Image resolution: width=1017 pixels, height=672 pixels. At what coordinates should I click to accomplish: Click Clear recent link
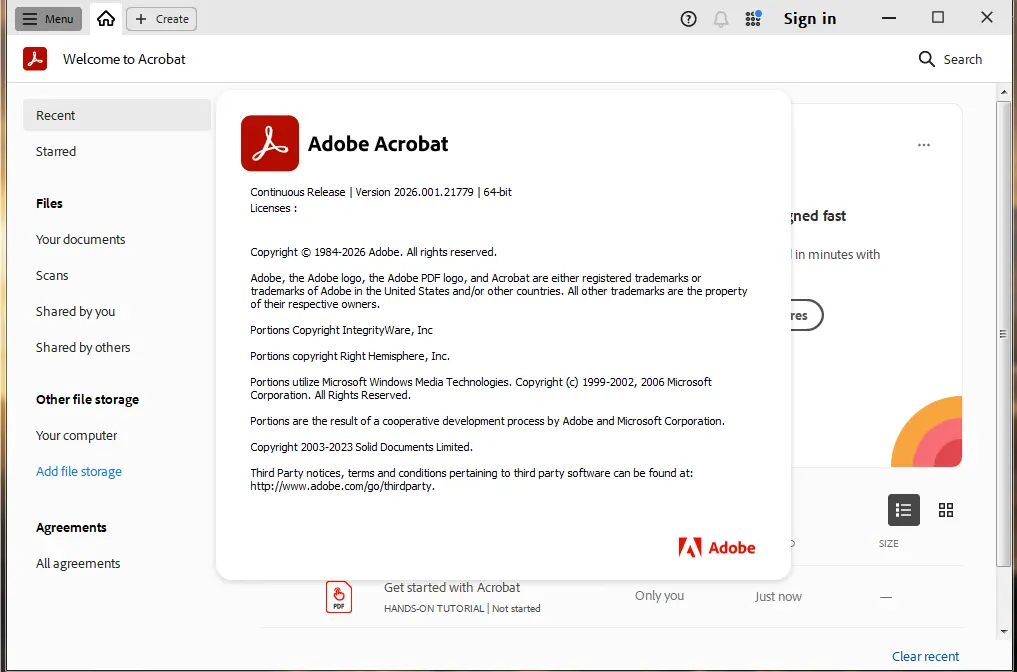[925, 656]
